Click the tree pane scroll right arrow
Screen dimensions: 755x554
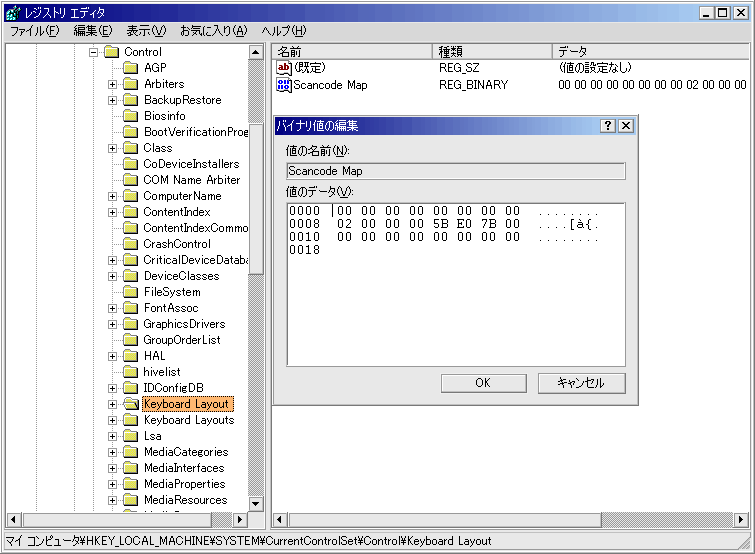pyautogui.click(x=240, y=519)
